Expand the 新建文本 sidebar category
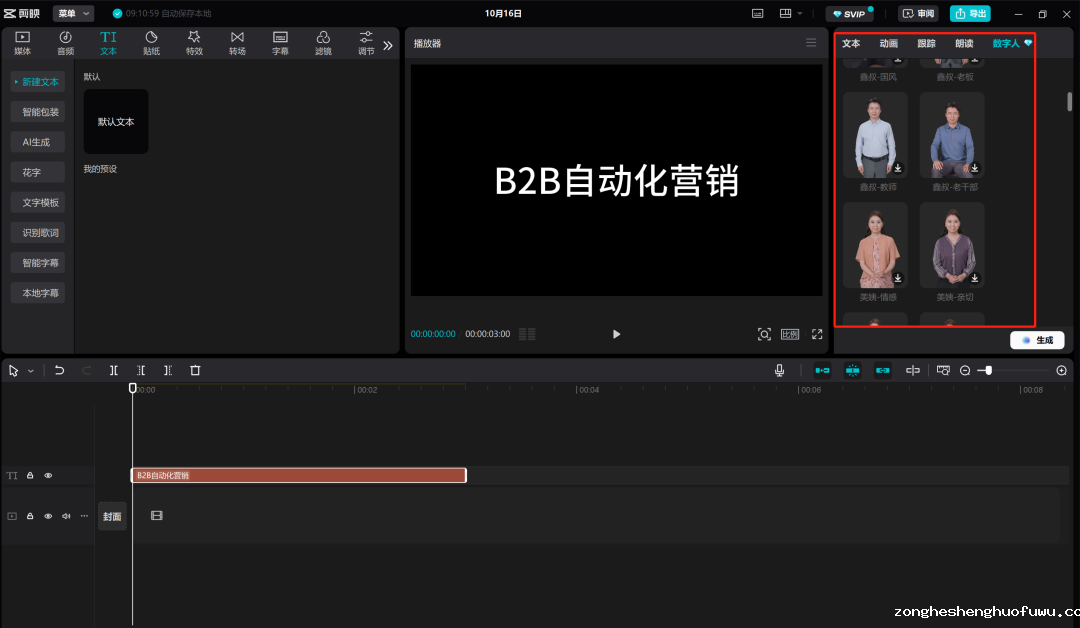The height and width of the screenshot is (628, 1080). coord(38,82)
